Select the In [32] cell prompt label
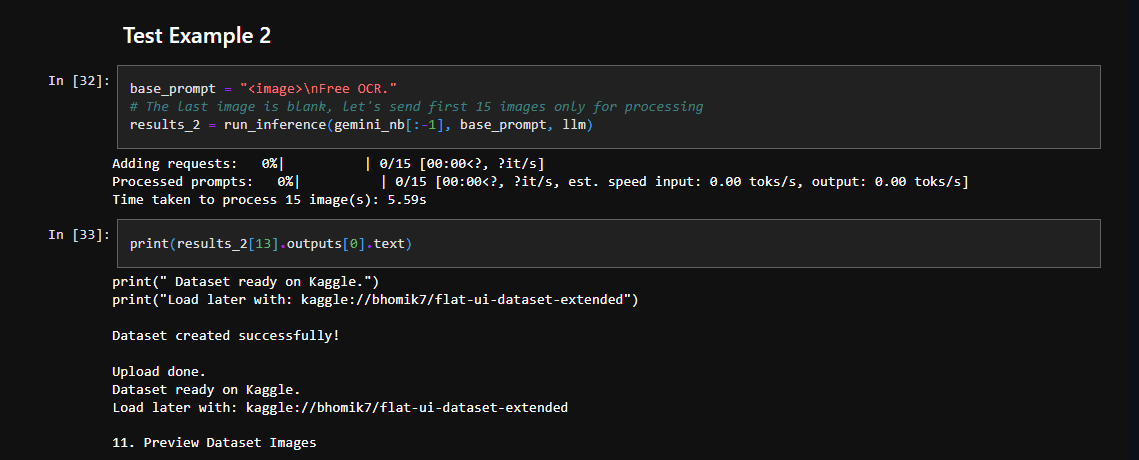1139x460 pixels. tap(79, 80)
